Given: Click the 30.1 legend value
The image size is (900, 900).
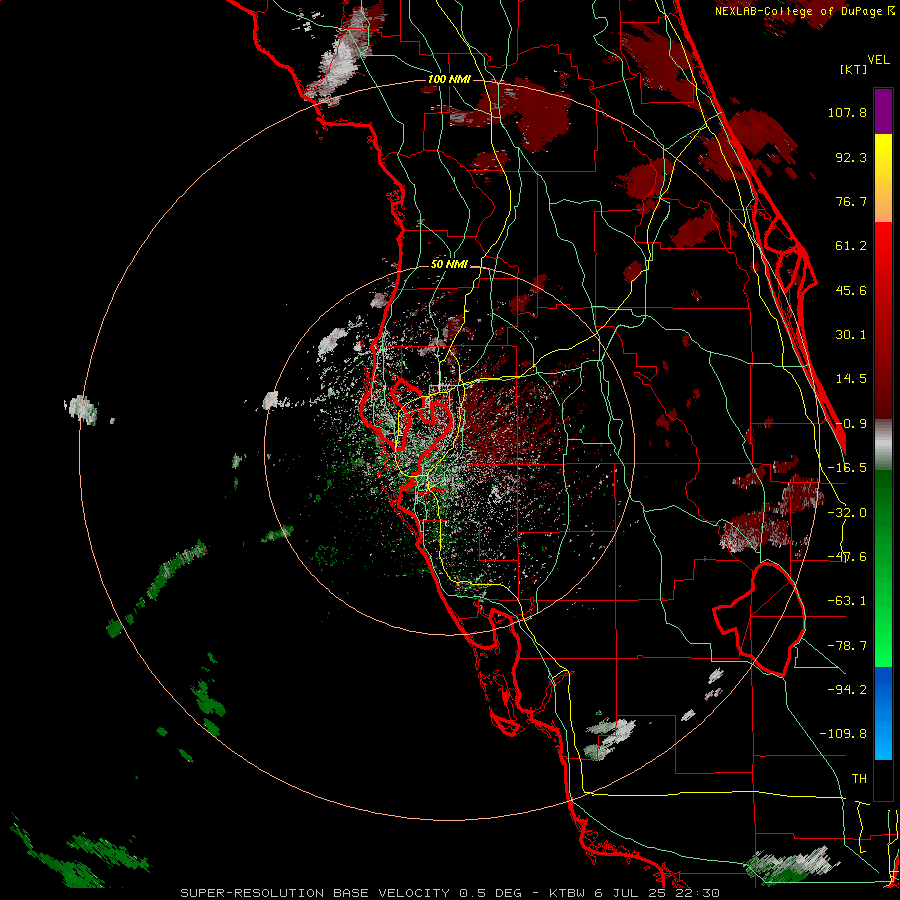Looking at the screenshot, I should [x=851, y=335].
